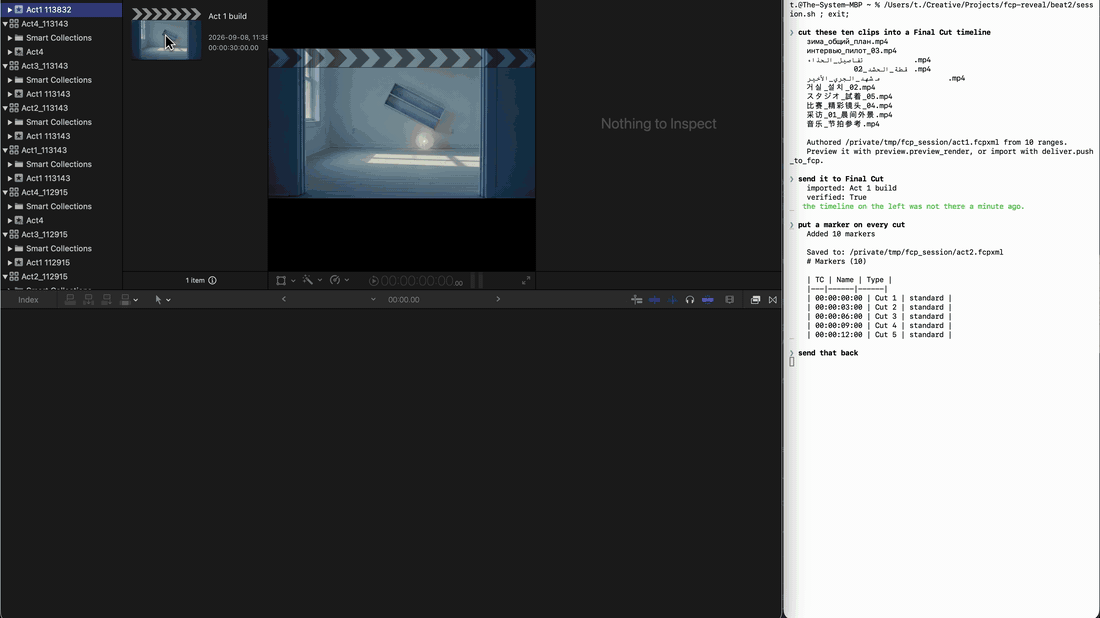Click the Overwrite edit icon
This screenshot has width=1100, height=618.
click(x=125, y=300)
